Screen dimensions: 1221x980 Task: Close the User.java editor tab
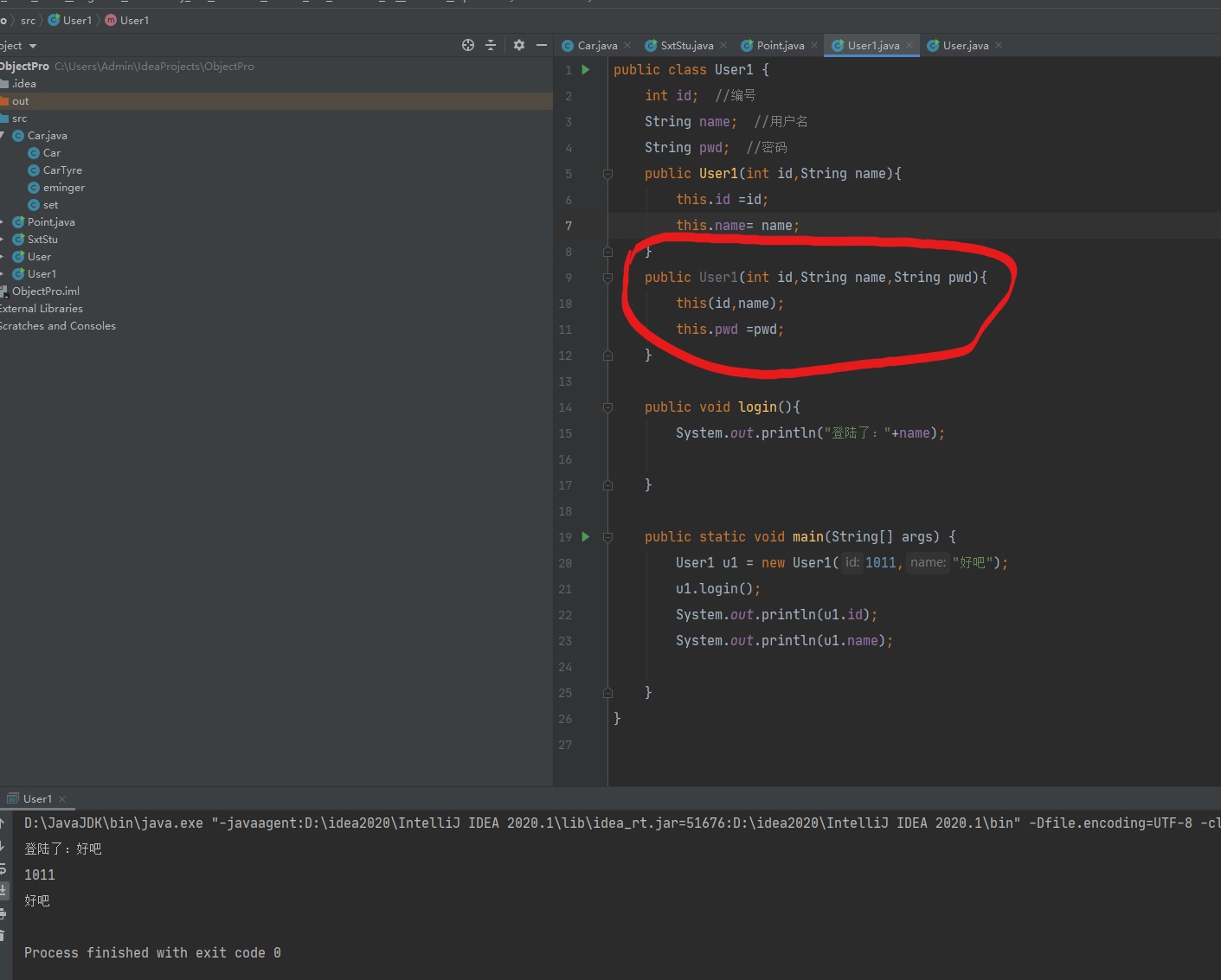(x=999, y=45)
